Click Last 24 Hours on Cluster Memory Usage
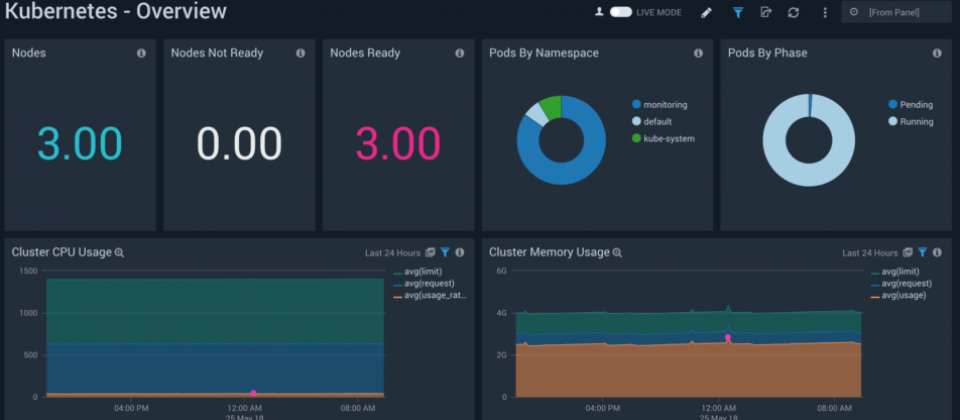This screenshot has width=960, height=420. [870, 253]
